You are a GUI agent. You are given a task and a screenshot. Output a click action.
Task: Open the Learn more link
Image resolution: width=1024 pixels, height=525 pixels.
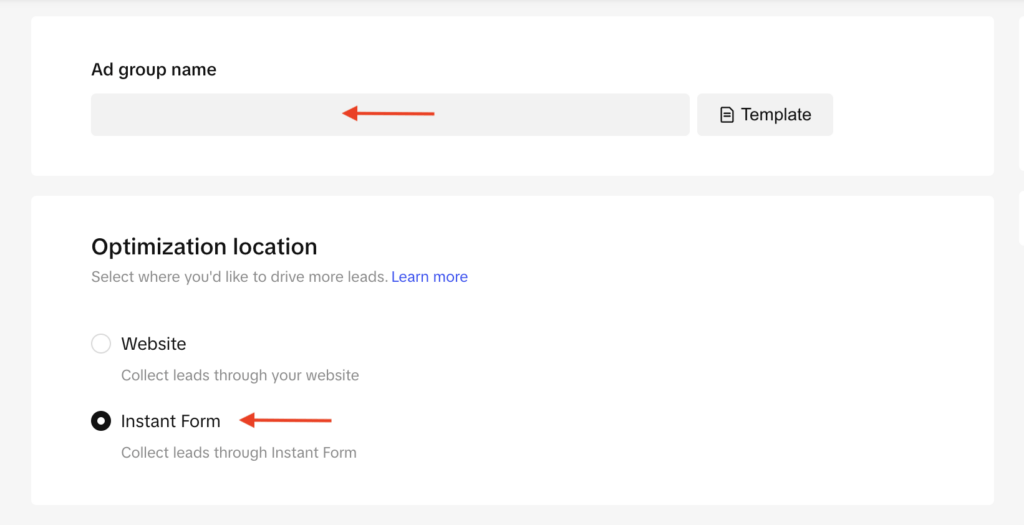coord(429,277)
